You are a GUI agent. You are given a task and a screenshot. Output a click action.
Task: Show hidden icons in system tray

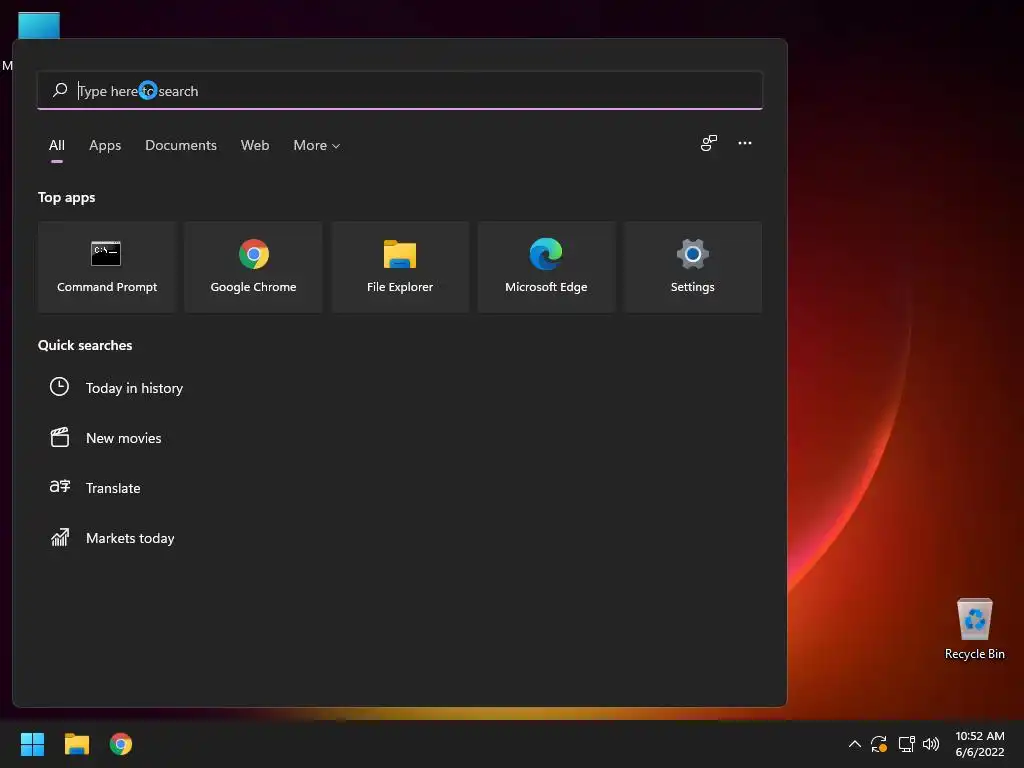[854, 744]
